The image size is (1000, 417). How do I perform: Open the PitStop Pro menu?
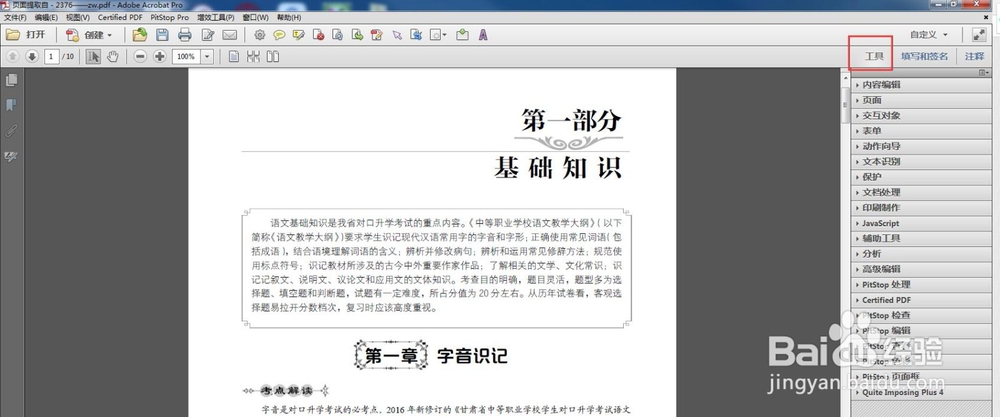point(170,17)
